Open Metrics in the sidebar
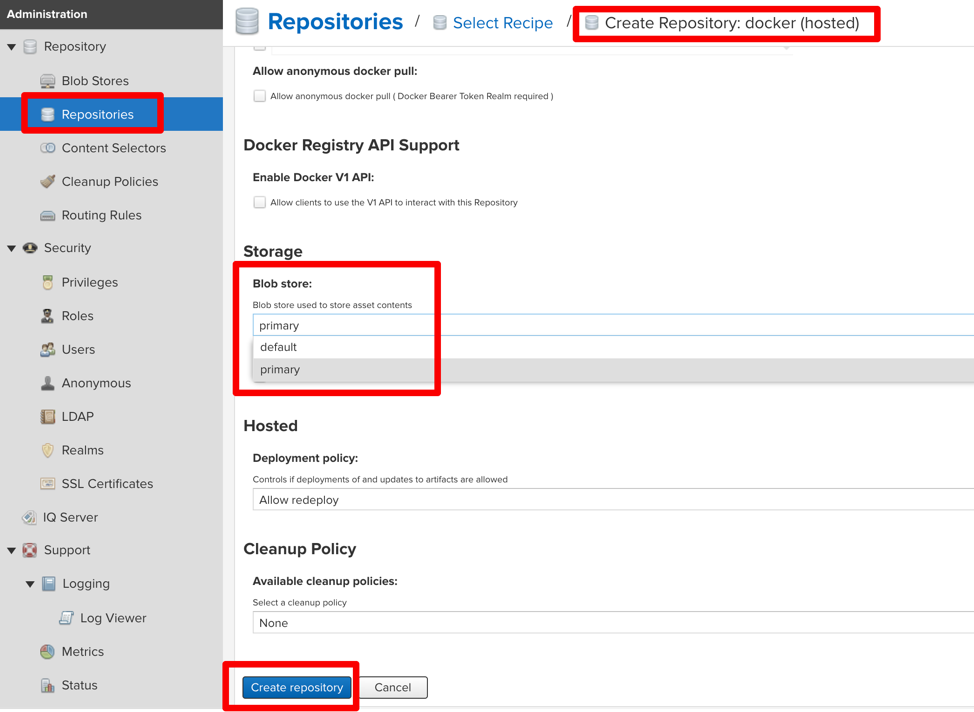Screen dimensions: 974x712 pos(83,651)
